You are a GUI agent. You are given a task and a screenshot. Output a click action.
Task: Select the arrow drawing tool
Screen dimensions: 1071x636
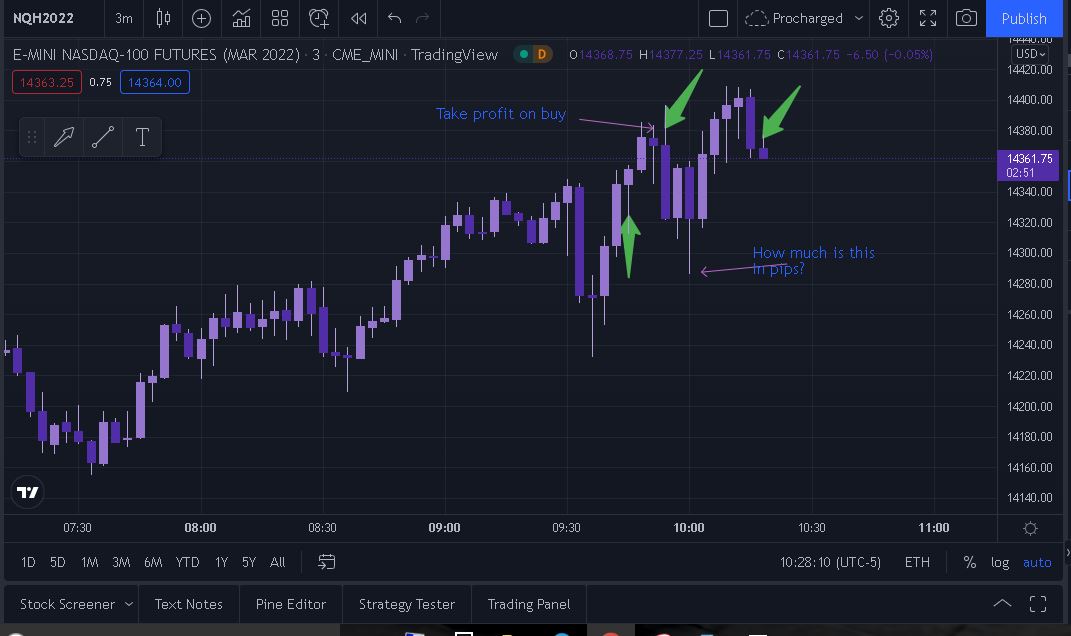pyautogui.click(x=64, y=137)
